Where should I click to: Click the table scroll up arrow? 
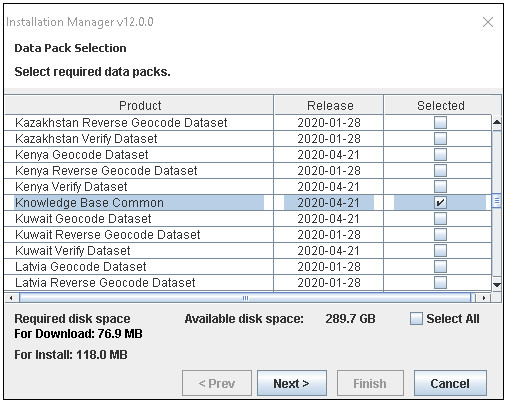[x=497, y=122]
